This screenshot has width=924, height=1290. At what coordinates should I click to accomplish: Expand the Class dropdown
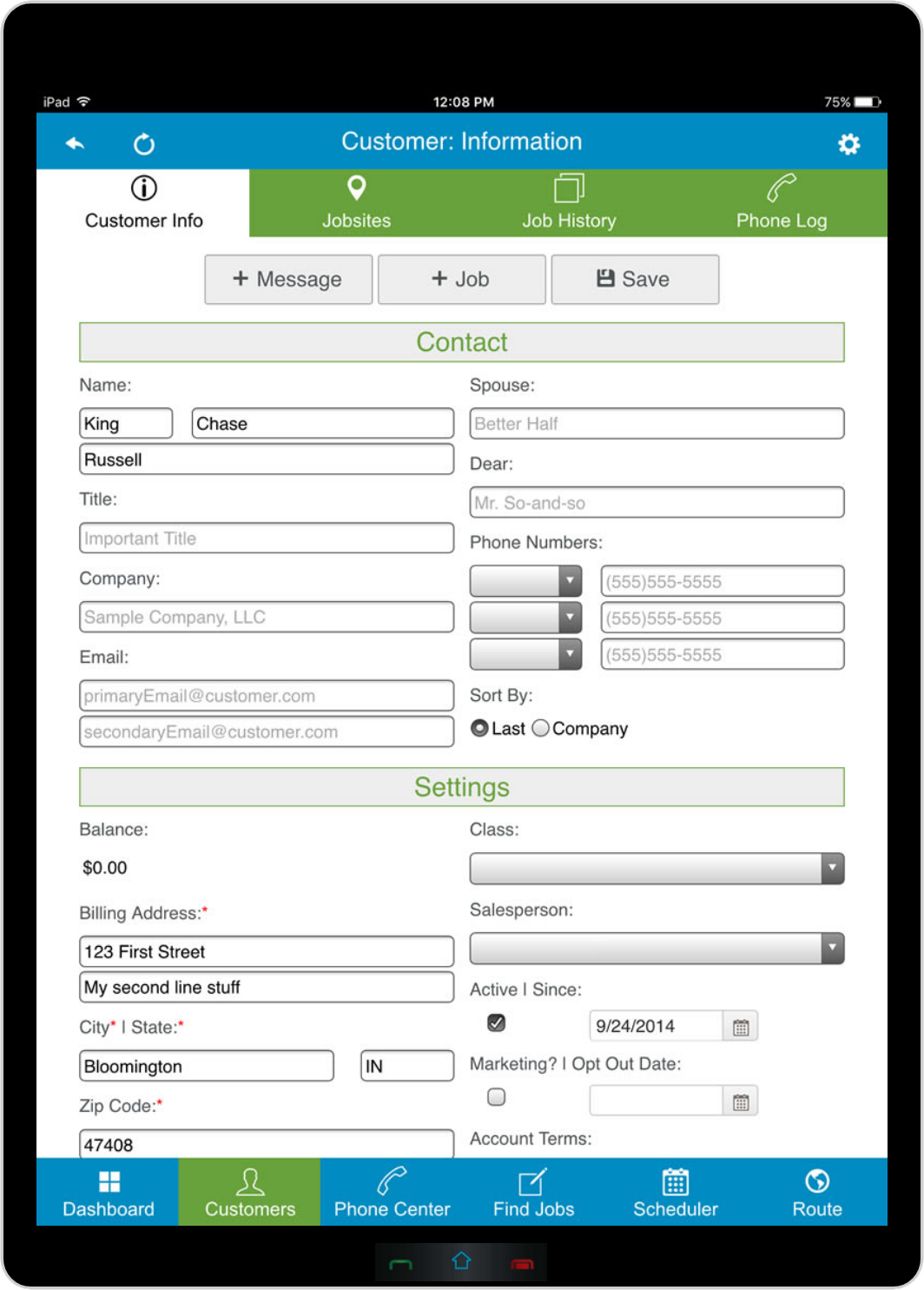(x=657, y=868)
